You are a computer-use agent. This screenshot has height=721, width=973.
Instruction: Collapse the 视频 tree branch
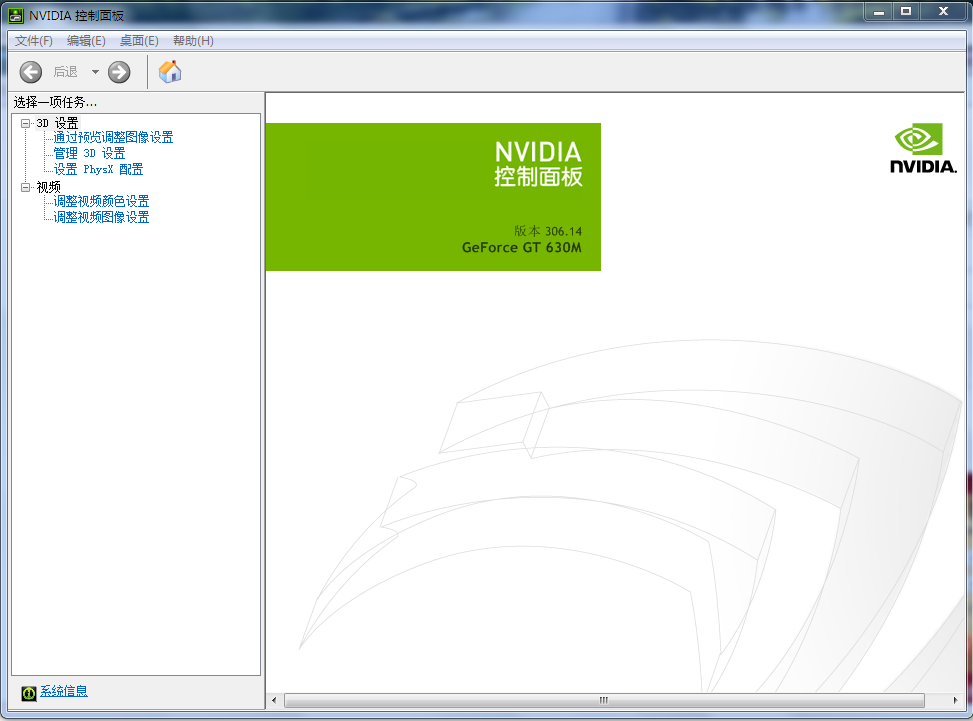[25, 185]
